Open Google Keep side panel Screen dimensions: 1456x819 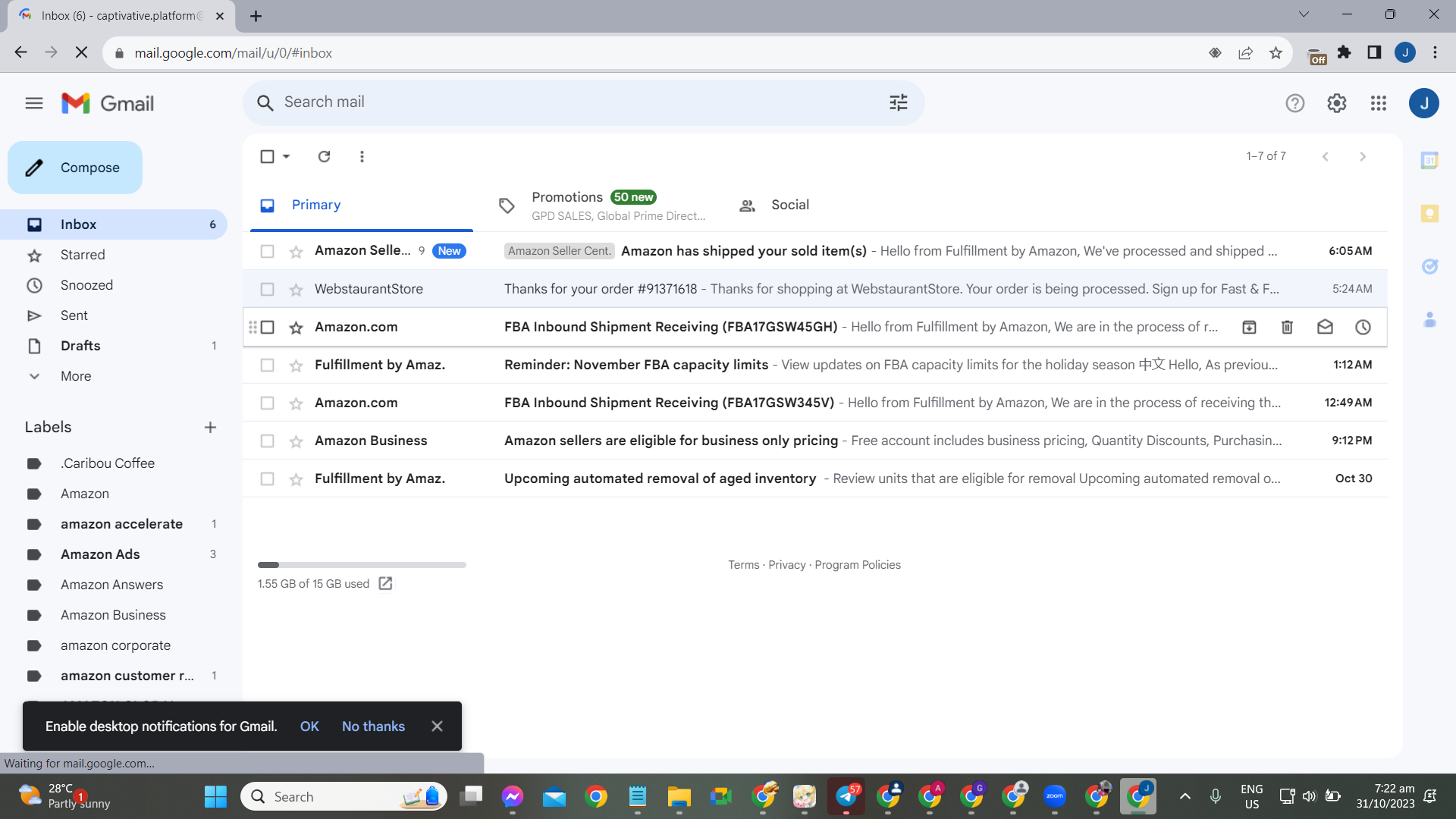pyautogui.click(x=1429, y=213)
